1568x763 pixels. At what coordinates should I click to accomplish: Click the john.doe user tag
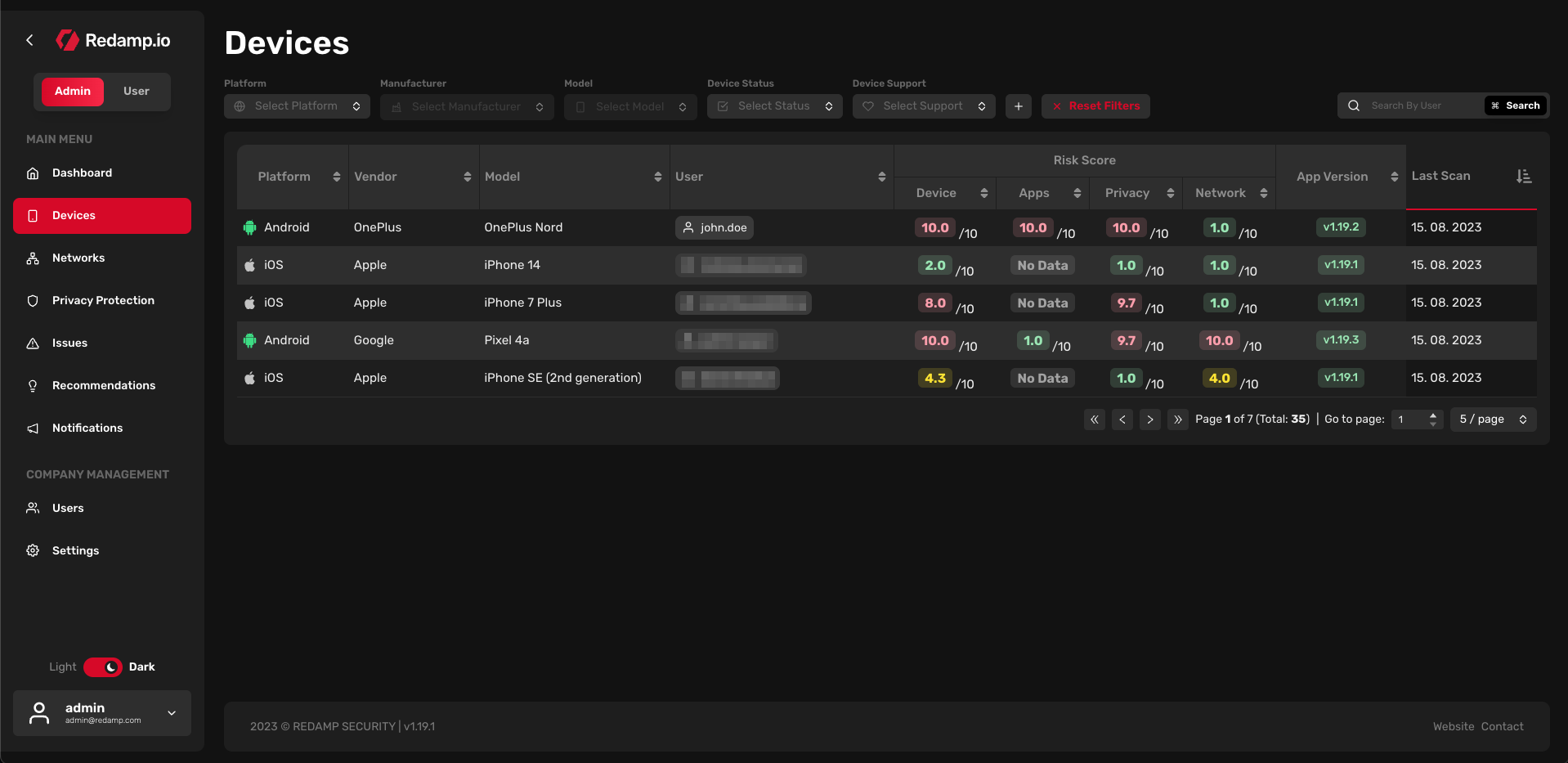pyautogui.click(x=715, y=228)
